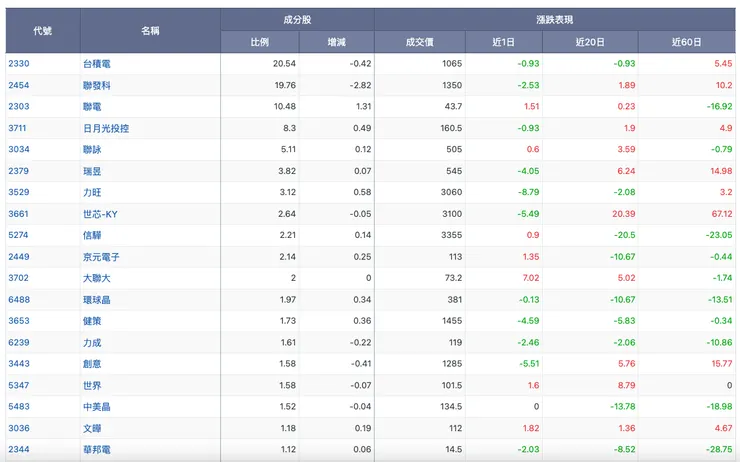Open the 華邦電 stock link
The image size is (740, 462).
coord(97,450)
